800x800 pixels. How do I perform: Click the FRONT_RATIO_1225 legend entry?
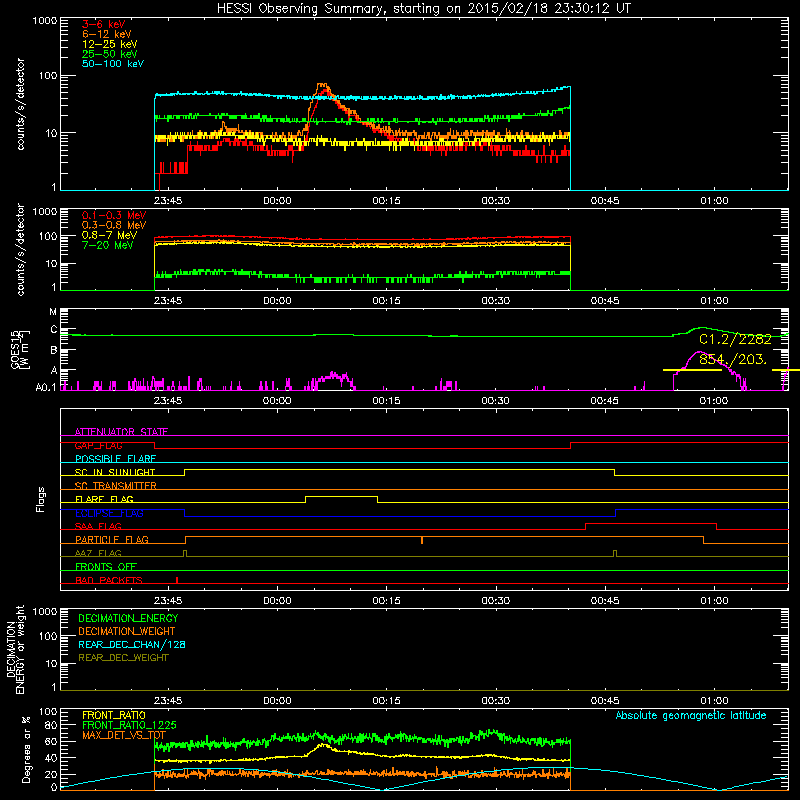[x=129, y=725]
